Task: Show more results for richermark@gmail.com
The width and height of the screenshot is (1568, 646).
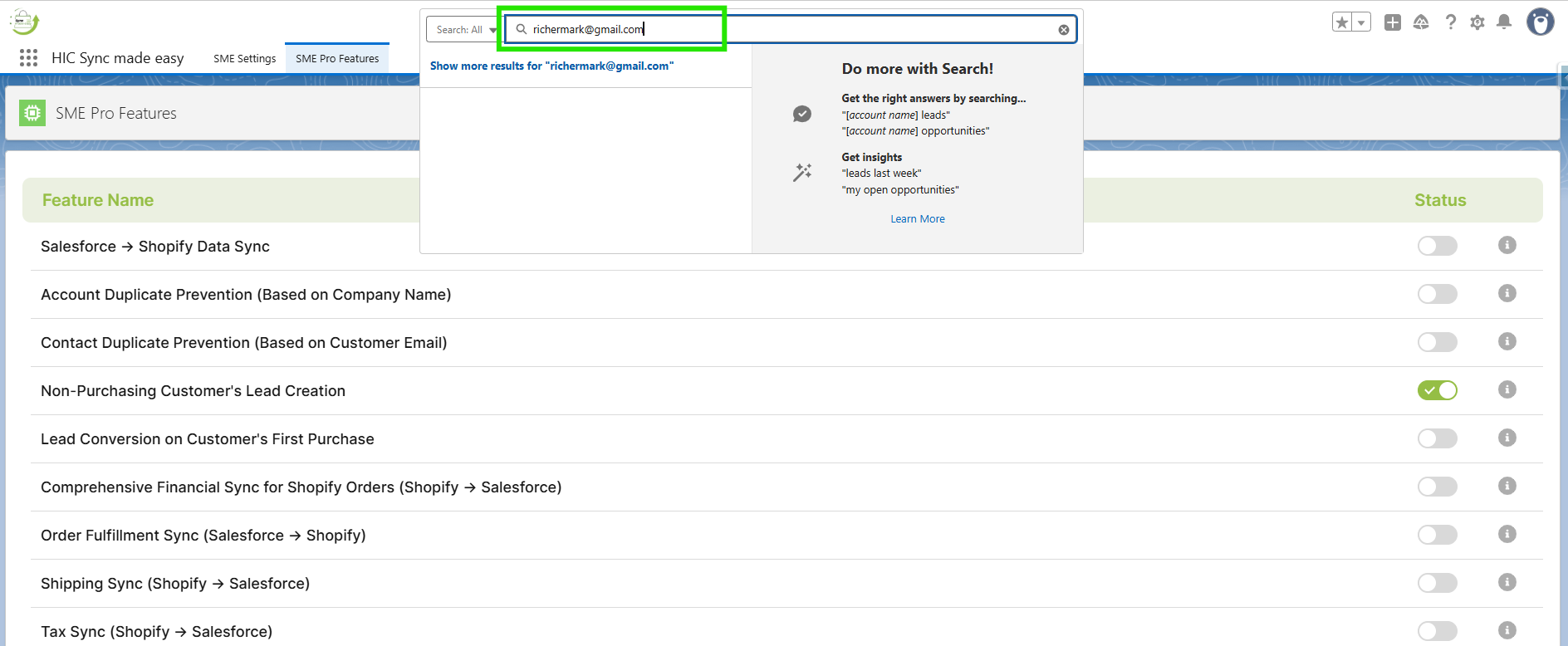Action: click(552, 66)
